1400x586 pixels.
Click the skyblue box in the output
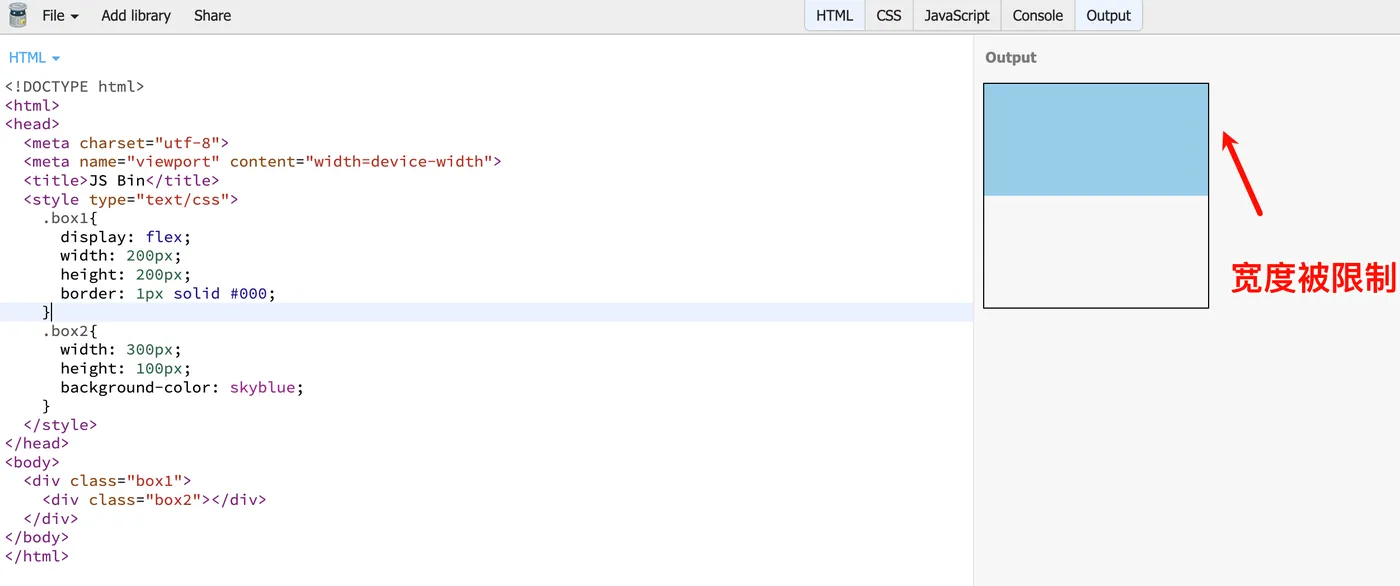coord(1096,140)
